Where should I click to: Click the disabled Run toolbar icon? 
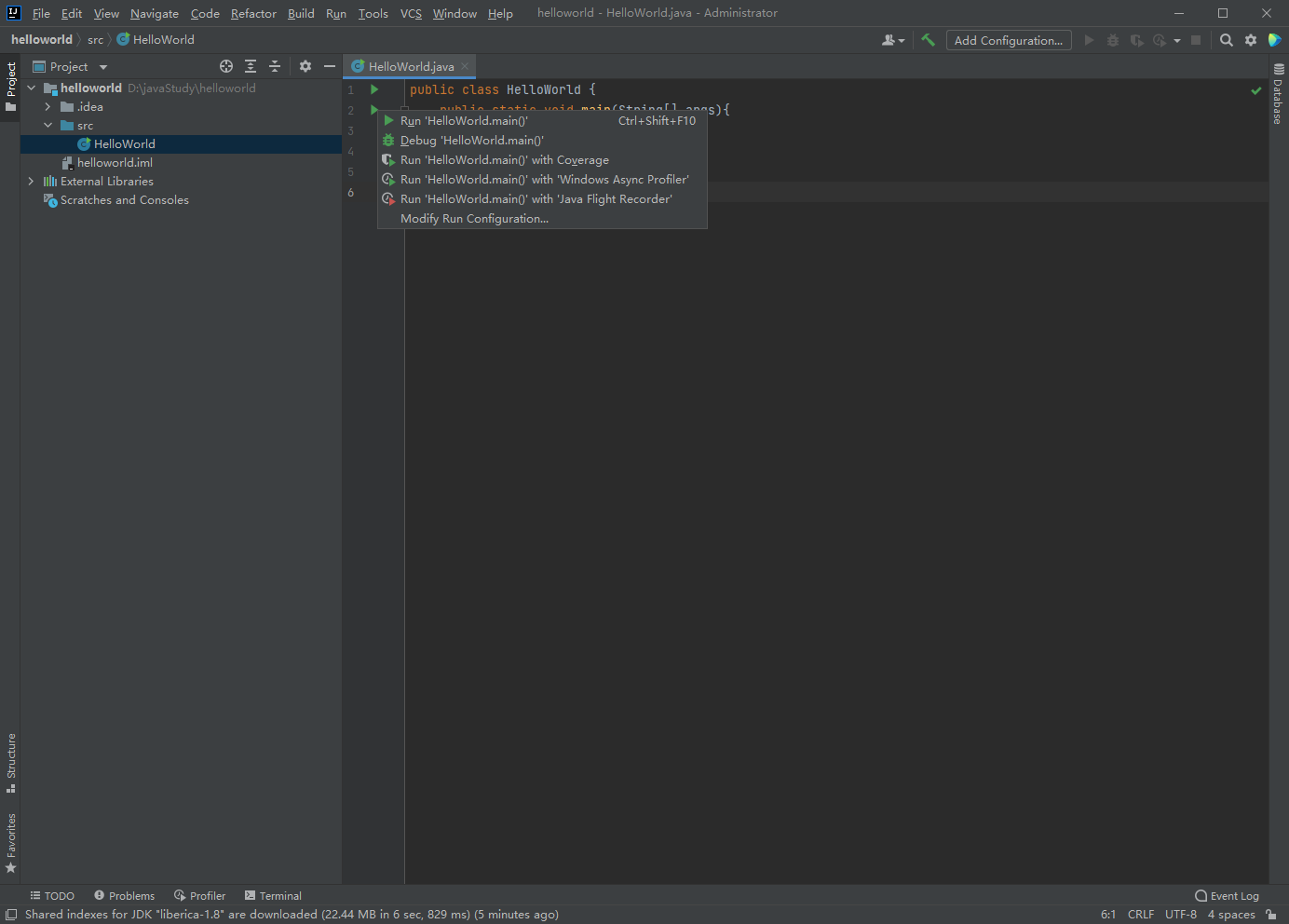[x=1089, y=40]
